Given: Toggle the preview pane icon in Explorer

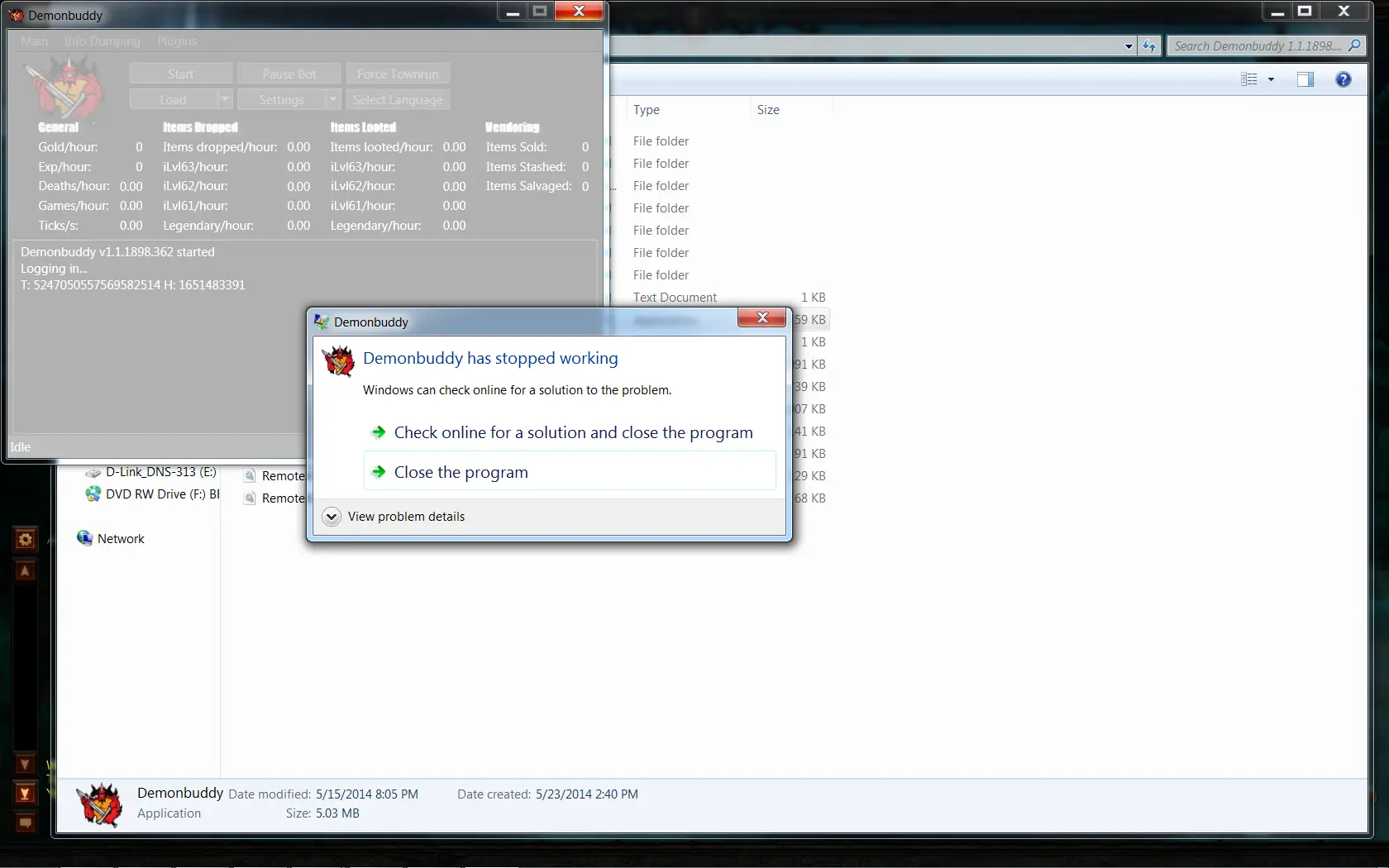Looking at the screenshot, I should [x=1305, y=79].
